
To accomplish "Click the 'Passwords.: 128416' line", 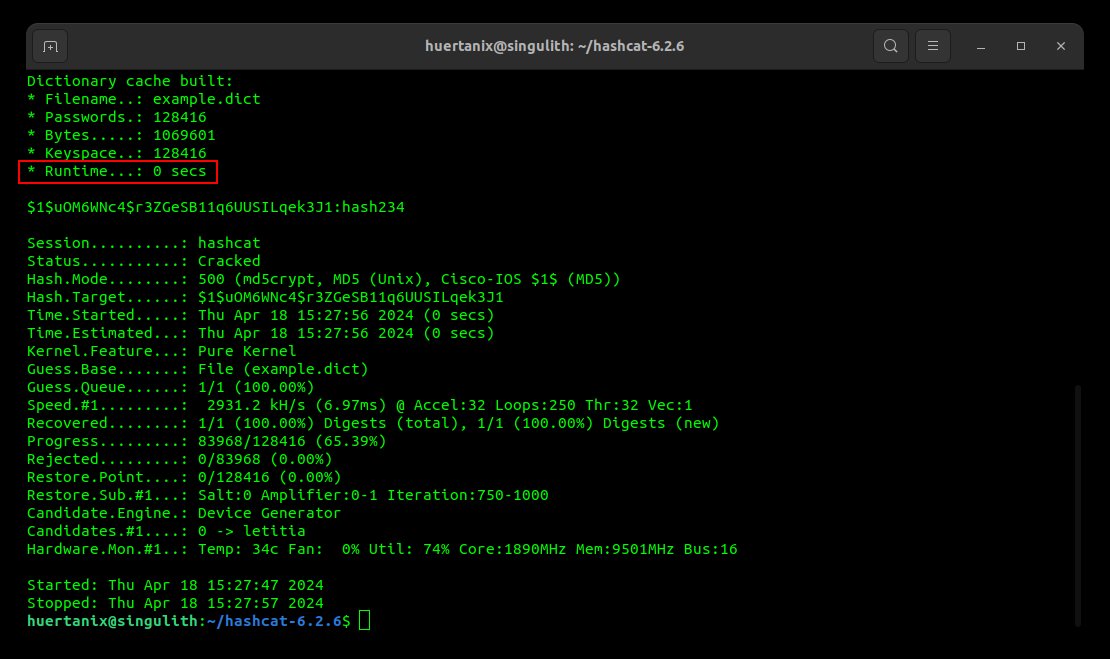I will pyautogui.click(x=117, y=118).
